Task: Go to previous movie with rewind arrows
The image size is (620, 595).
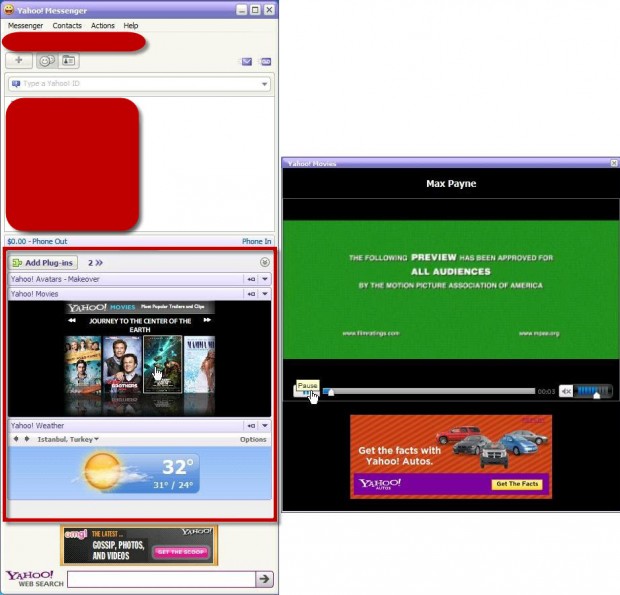Action: (x=72, y=320)
